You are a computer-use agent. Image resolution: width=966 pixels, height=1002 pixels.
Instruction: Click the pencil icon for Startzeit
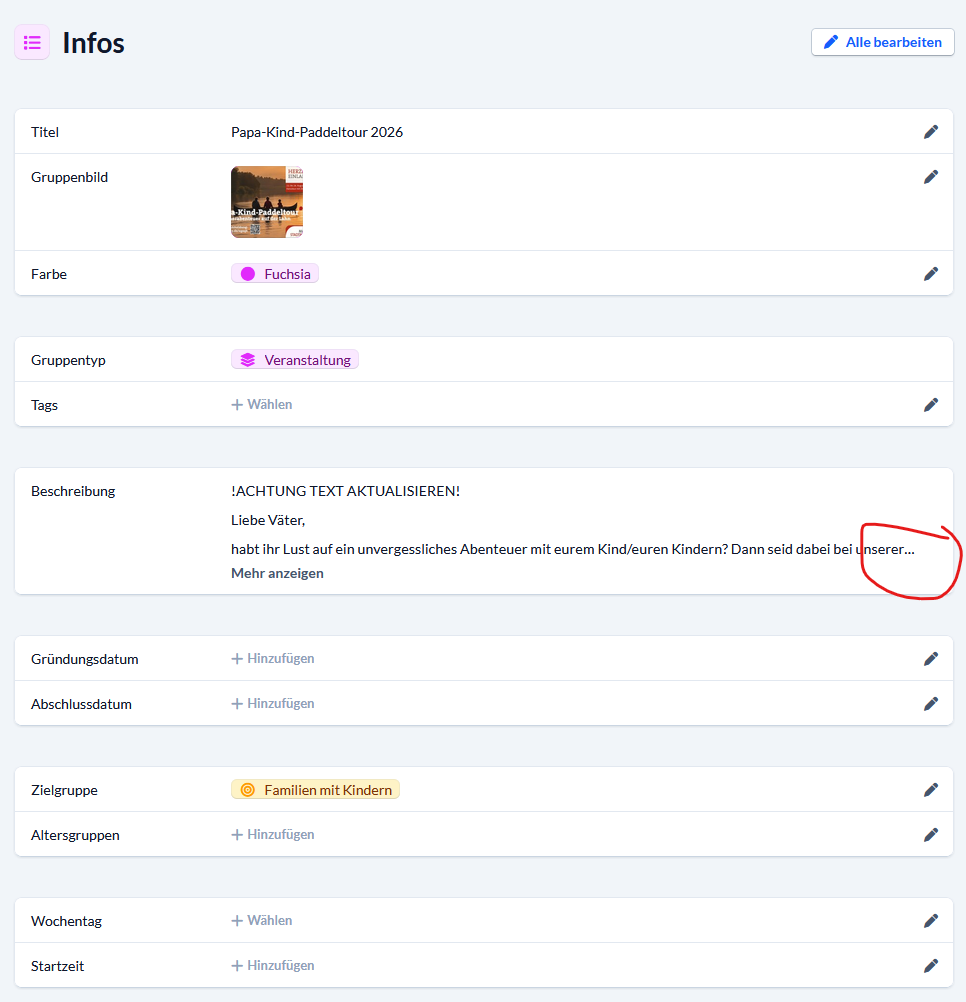click(930, 966)
